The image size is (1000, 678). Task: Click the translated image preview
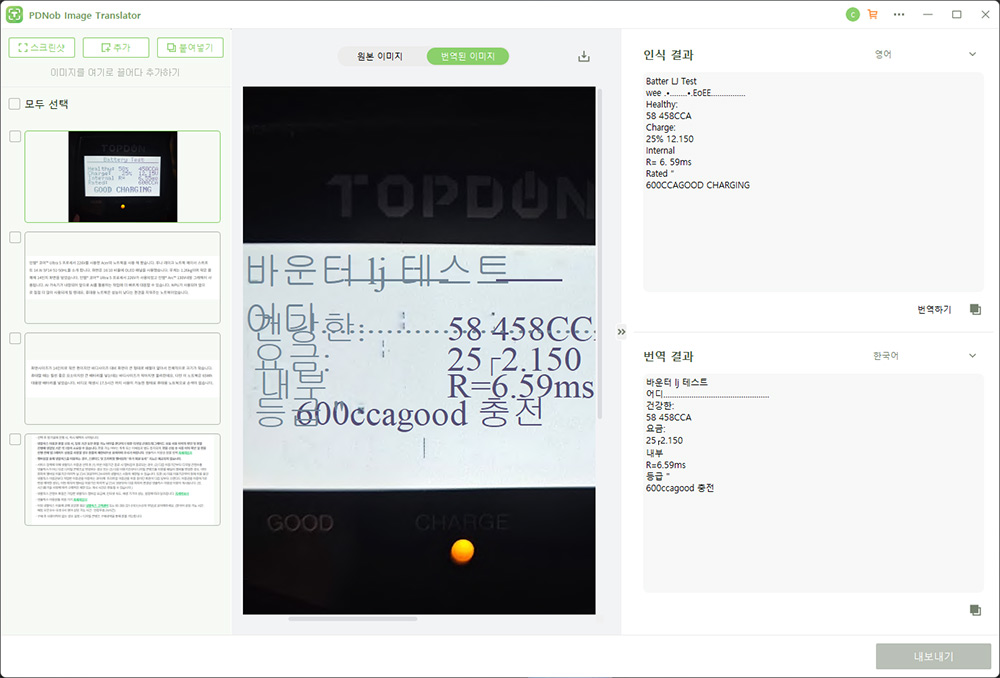tap(419, 351)
